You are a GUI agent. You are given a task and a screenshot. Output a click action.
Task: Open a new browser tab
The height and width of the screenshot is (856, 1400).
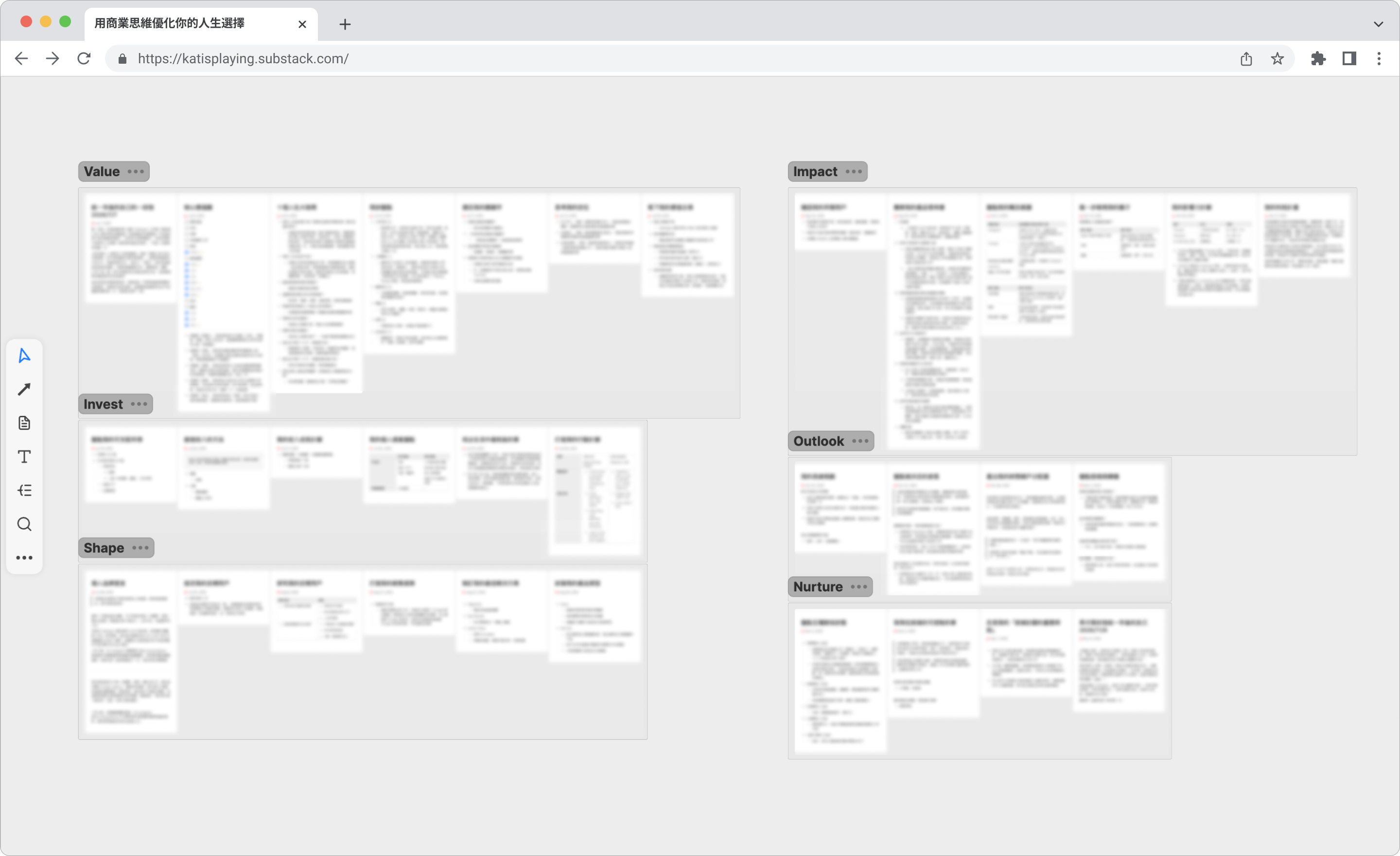tap(345, 24)
